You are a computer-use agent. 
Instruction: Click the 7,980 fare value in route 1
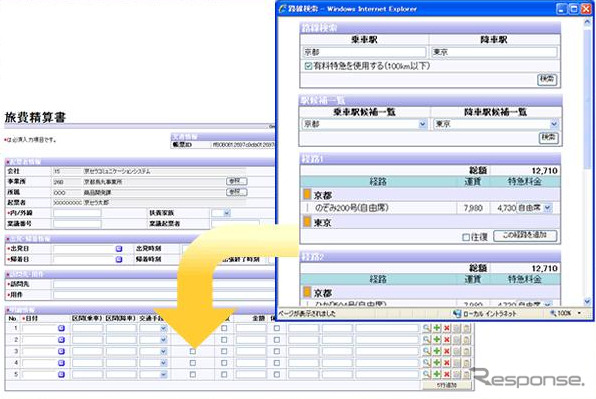[x=473, y=208]
